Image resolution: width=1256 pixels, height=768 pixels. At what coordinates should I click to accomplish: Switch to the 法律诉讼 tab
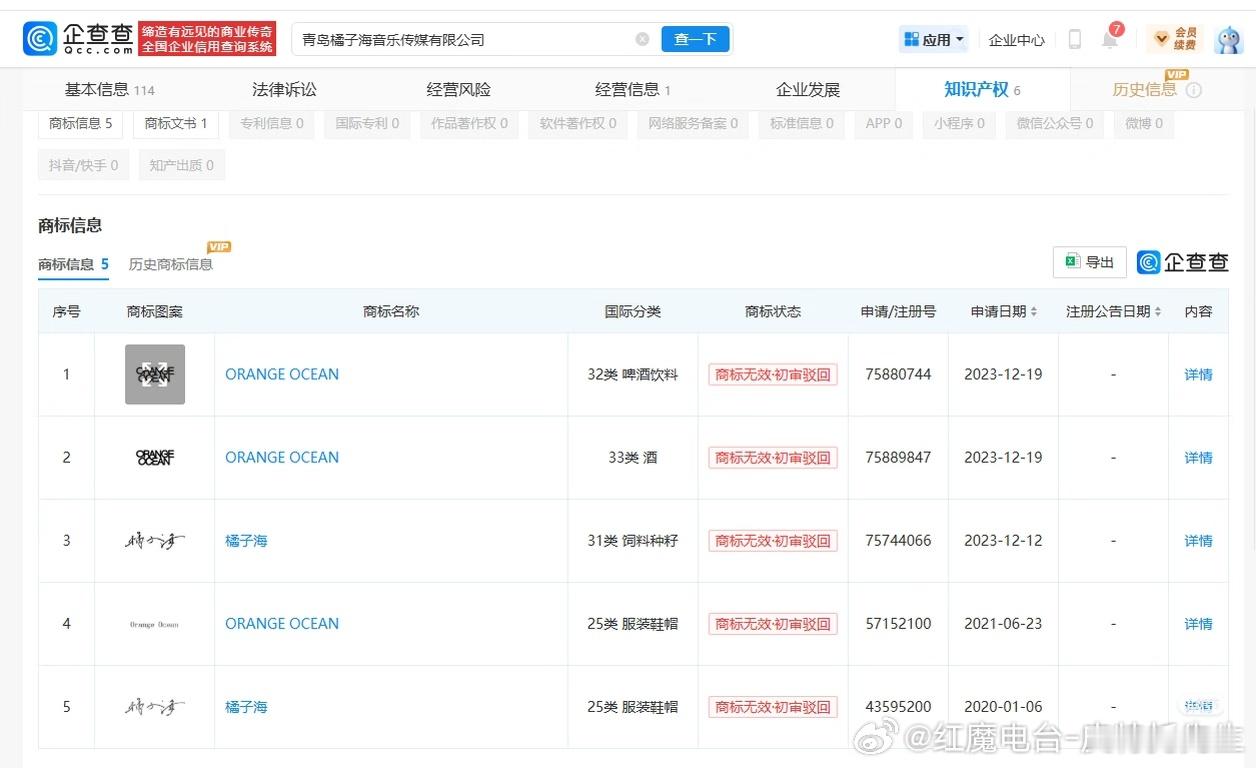284,90
